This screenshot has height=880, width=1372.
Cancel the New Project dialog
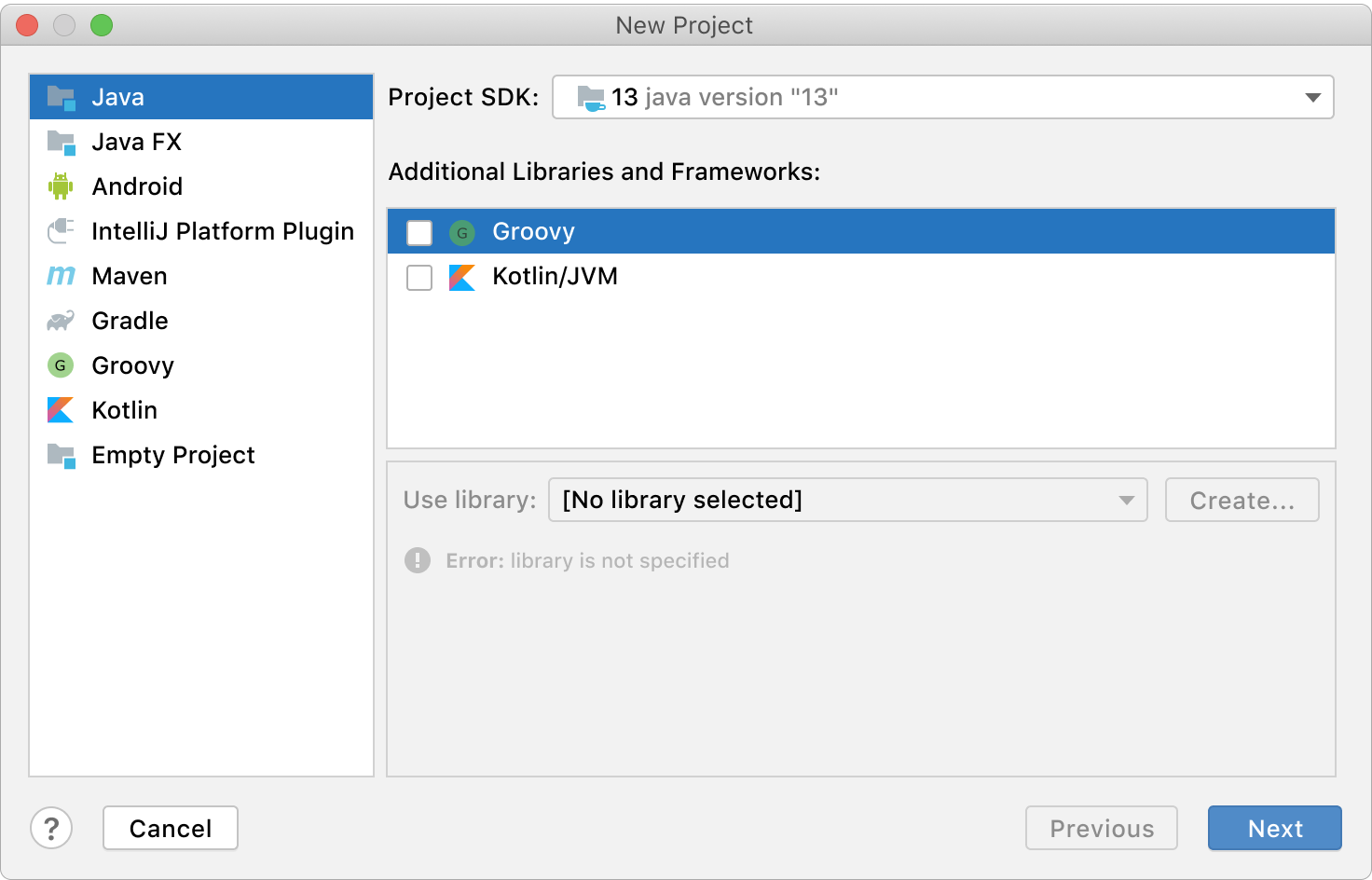[171, 828]
